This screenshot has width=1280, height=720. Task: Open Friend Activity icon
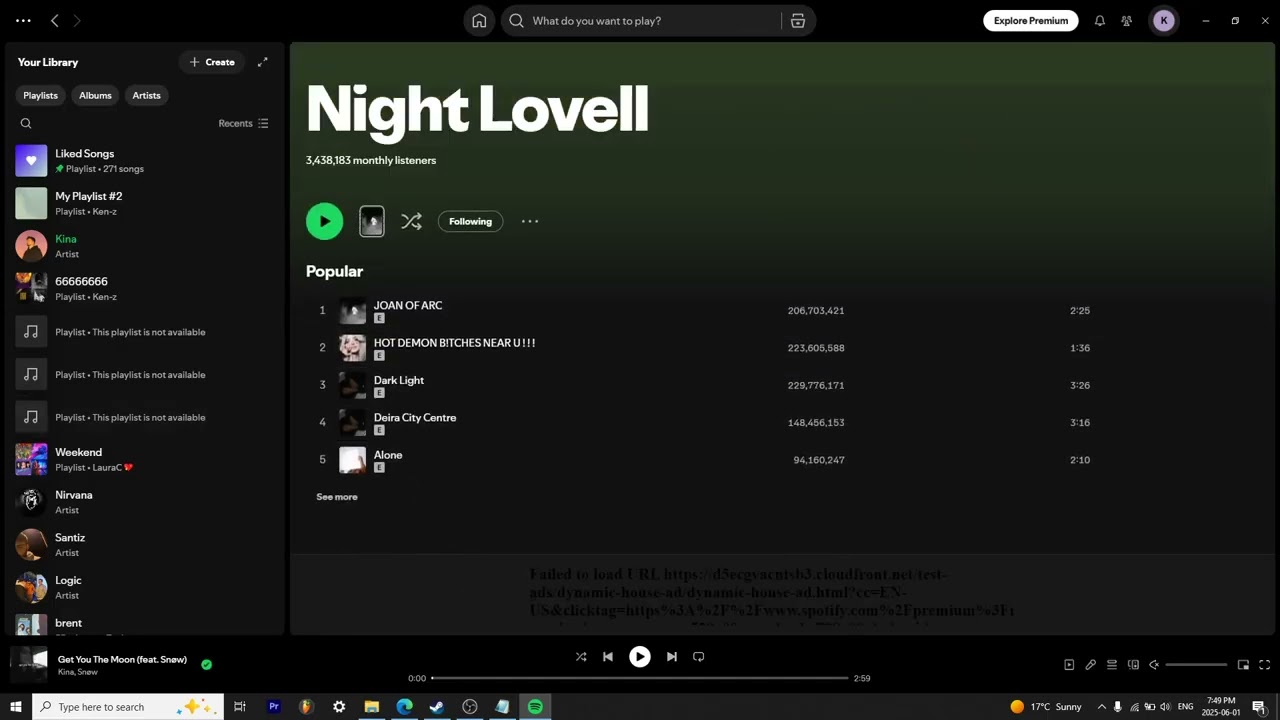point(1127,21)
